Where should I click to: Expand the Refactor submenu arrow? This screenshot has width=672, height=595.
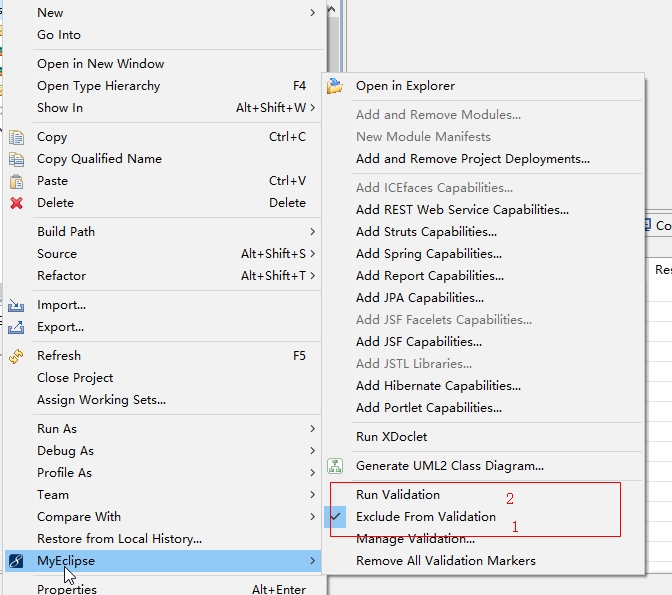point(312,276)
